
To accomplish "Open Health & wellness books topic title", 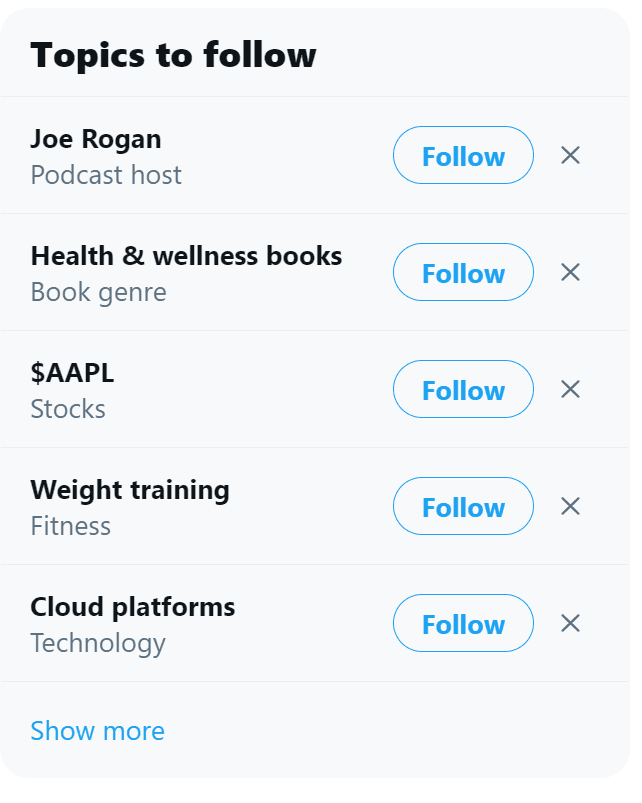I will pyautogui.click(x=186, y=256).
